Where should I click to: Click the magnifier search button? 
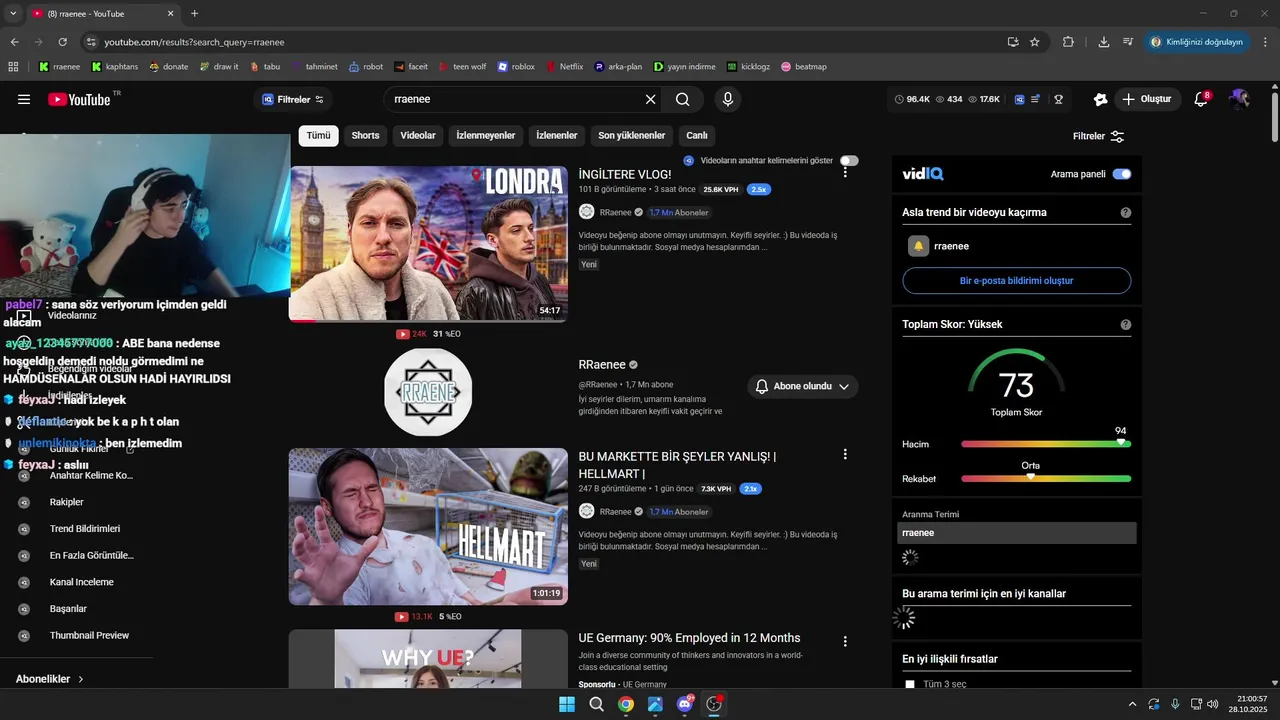pyautogui.click(x=683, y=99)
